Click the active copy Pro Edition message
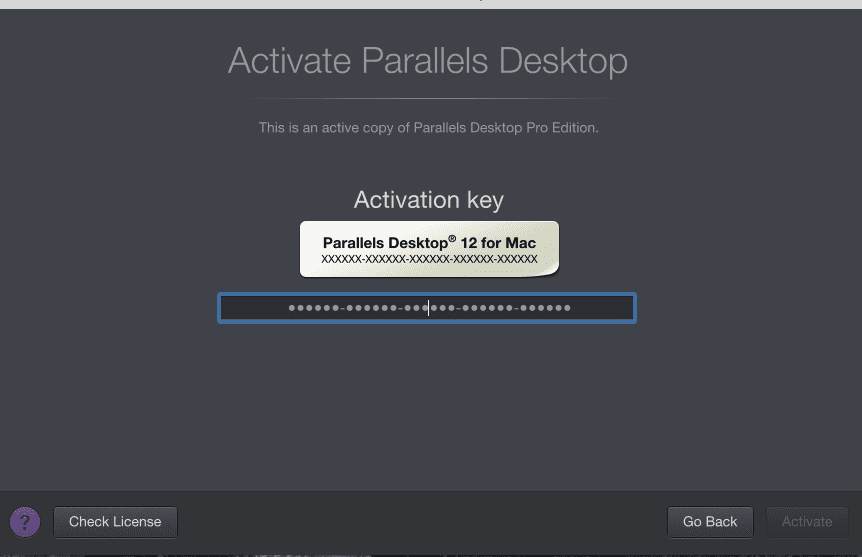Viewport: 862px width, 557px height. 428,128
